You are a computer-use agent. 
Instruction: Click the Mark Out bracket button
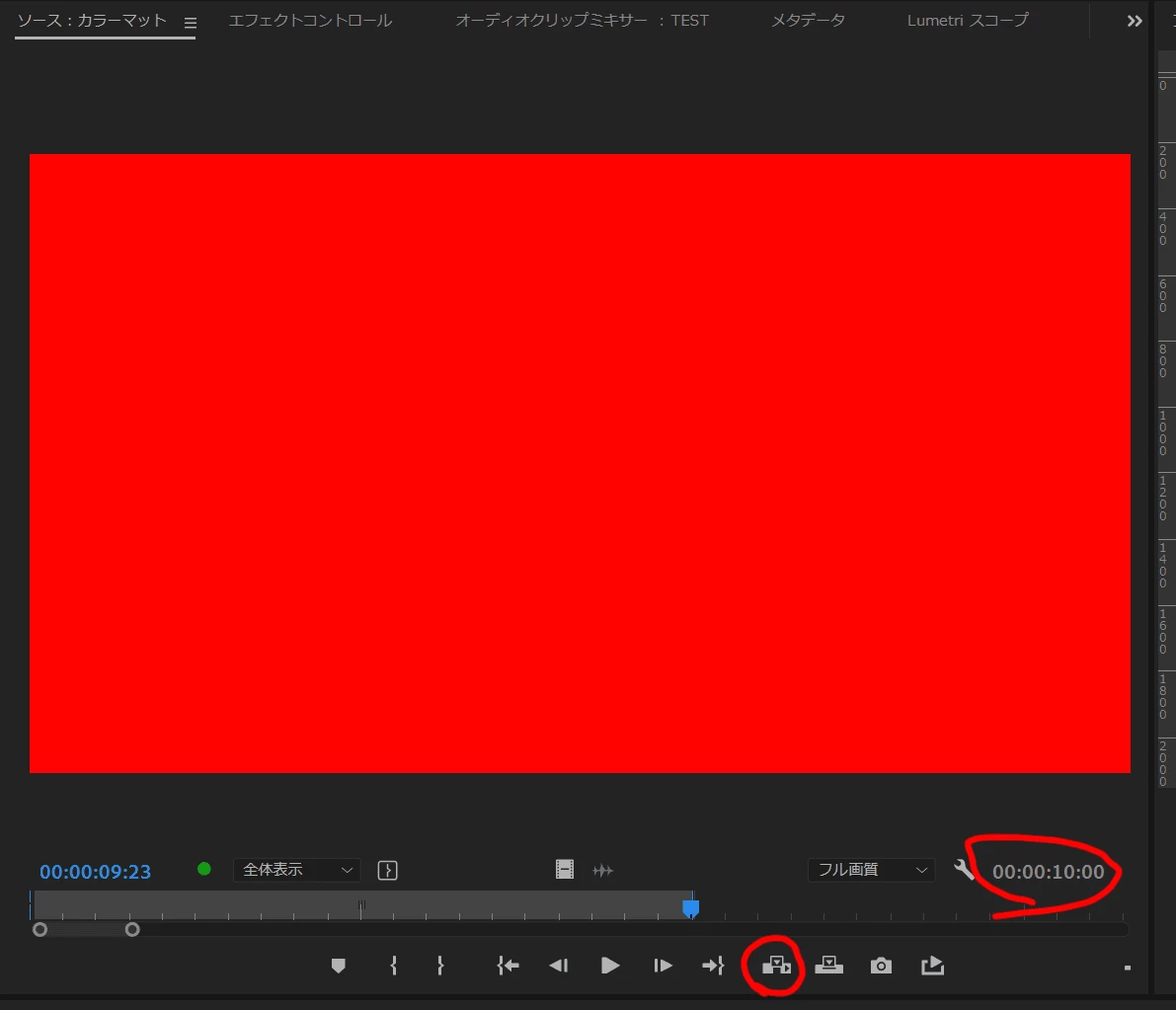point(440,966)
